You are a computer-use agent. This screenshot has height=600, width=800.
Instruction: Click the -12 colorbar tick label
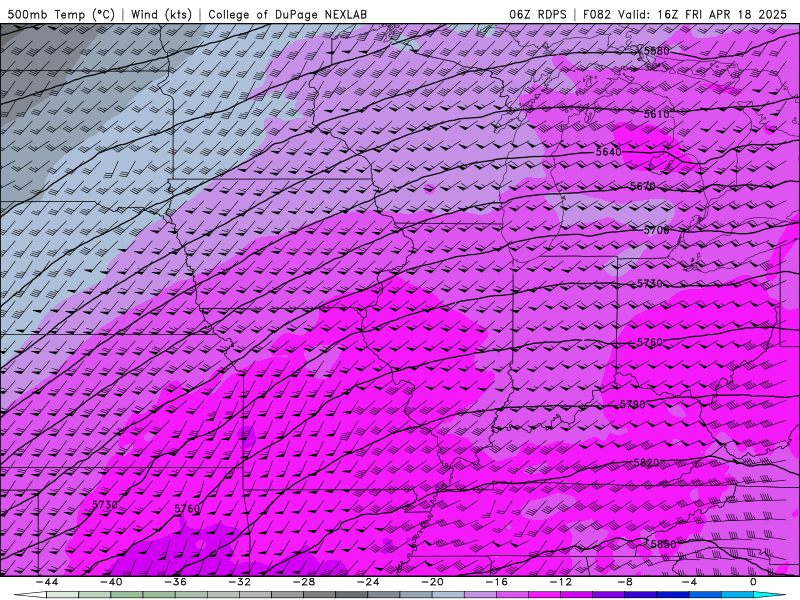(561, 582)
